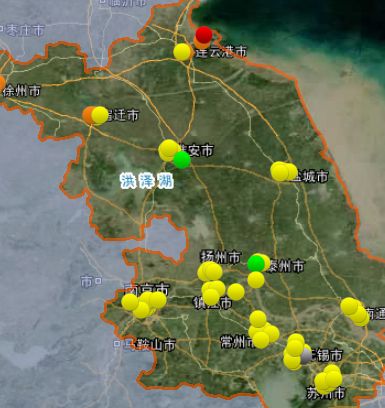
Task: Select the 镇江市 city label
Action: pos(212,303)
